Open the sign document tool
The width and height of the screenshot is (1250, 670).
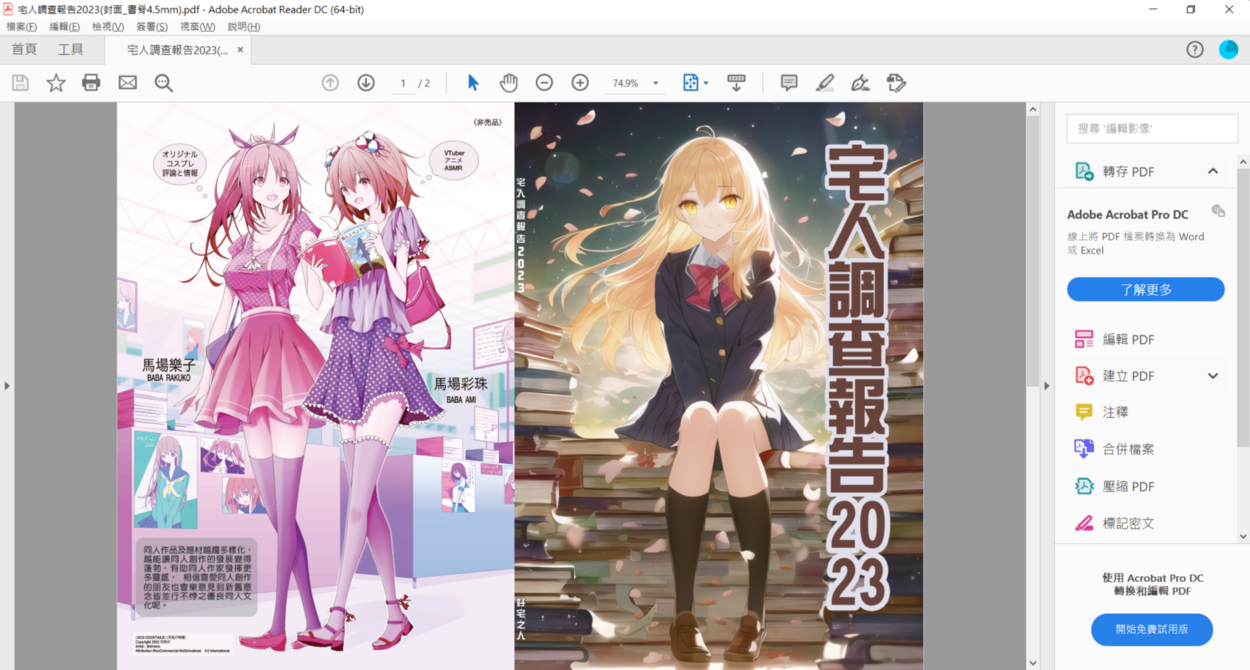click(x=860, y=83)
